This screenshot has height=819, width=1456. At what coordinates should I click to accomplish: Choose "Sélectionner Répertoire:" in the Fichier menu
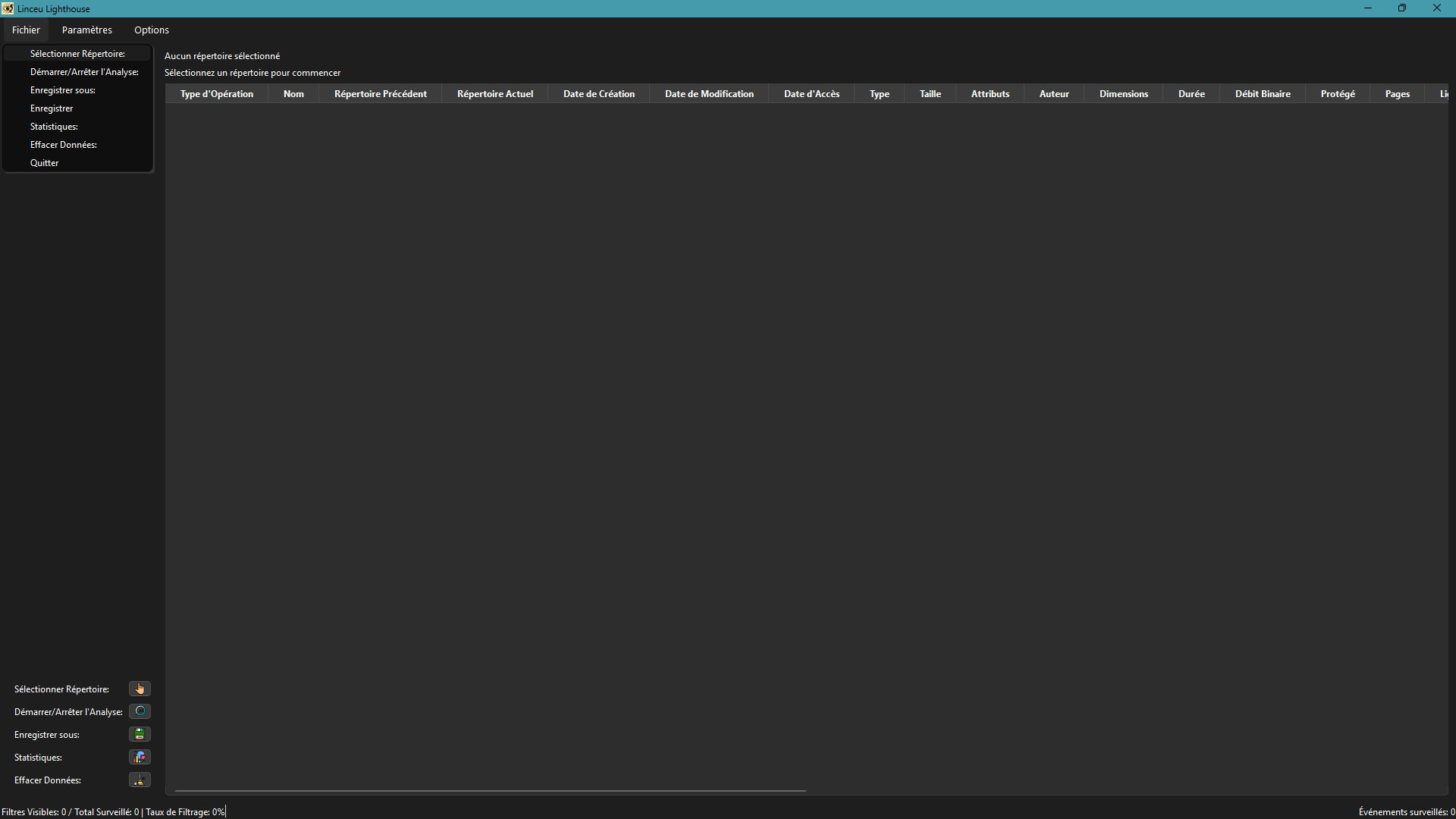pos(77,54)
